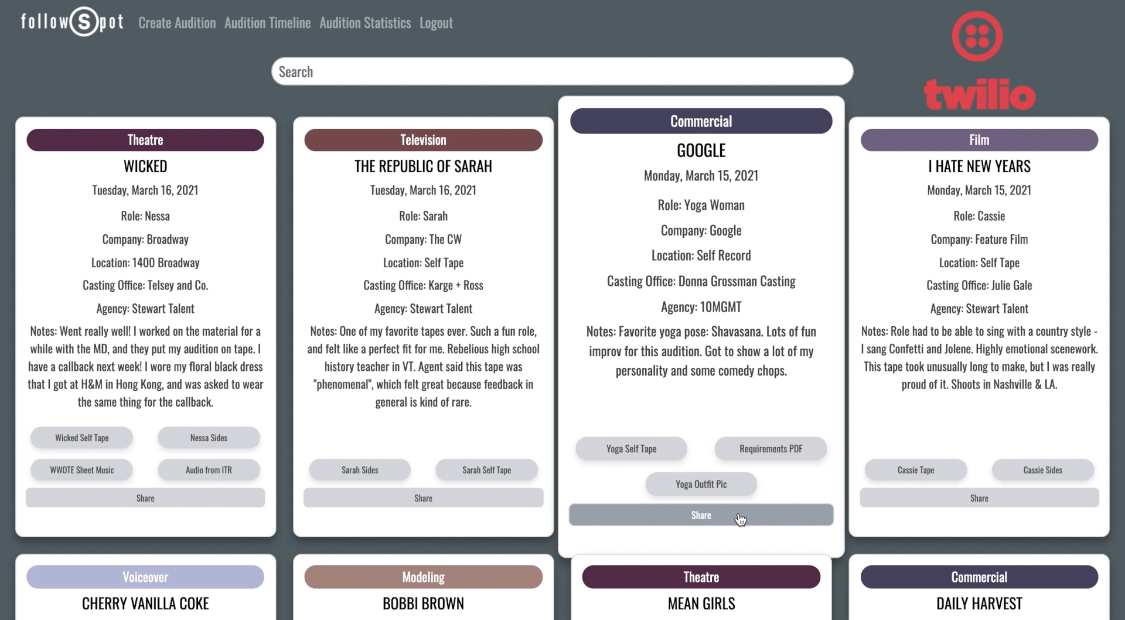Click 'Company: The CW' text
The image size is (1125, 620).
[x=423, y=240]
